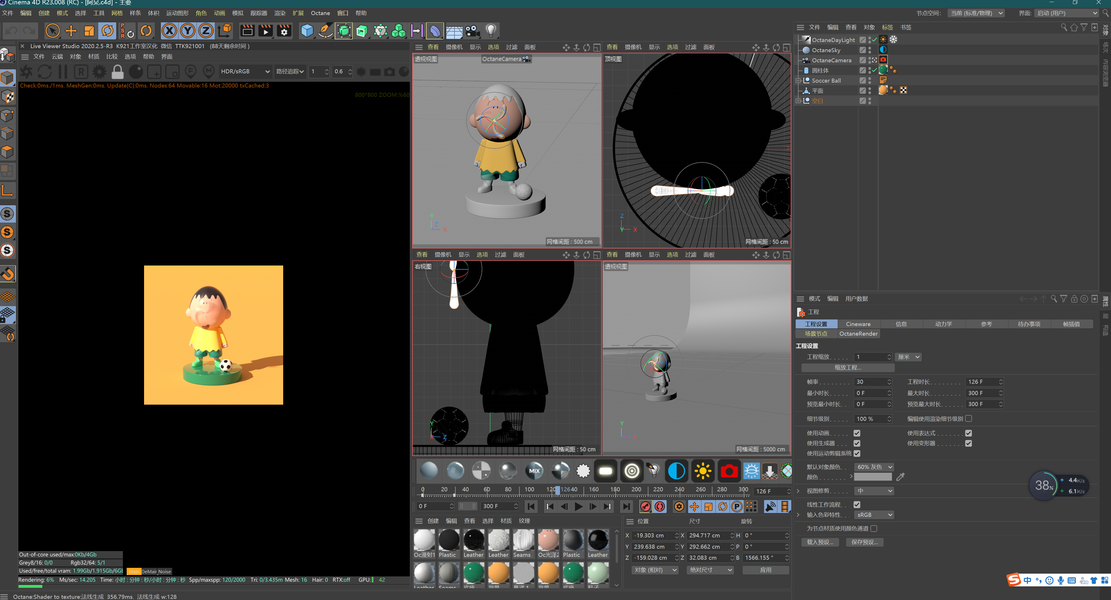Toggle timeline sound speaker icon
Image resolution: width=1111 pixels, height=600 pixels.
(x=770, y=506)
